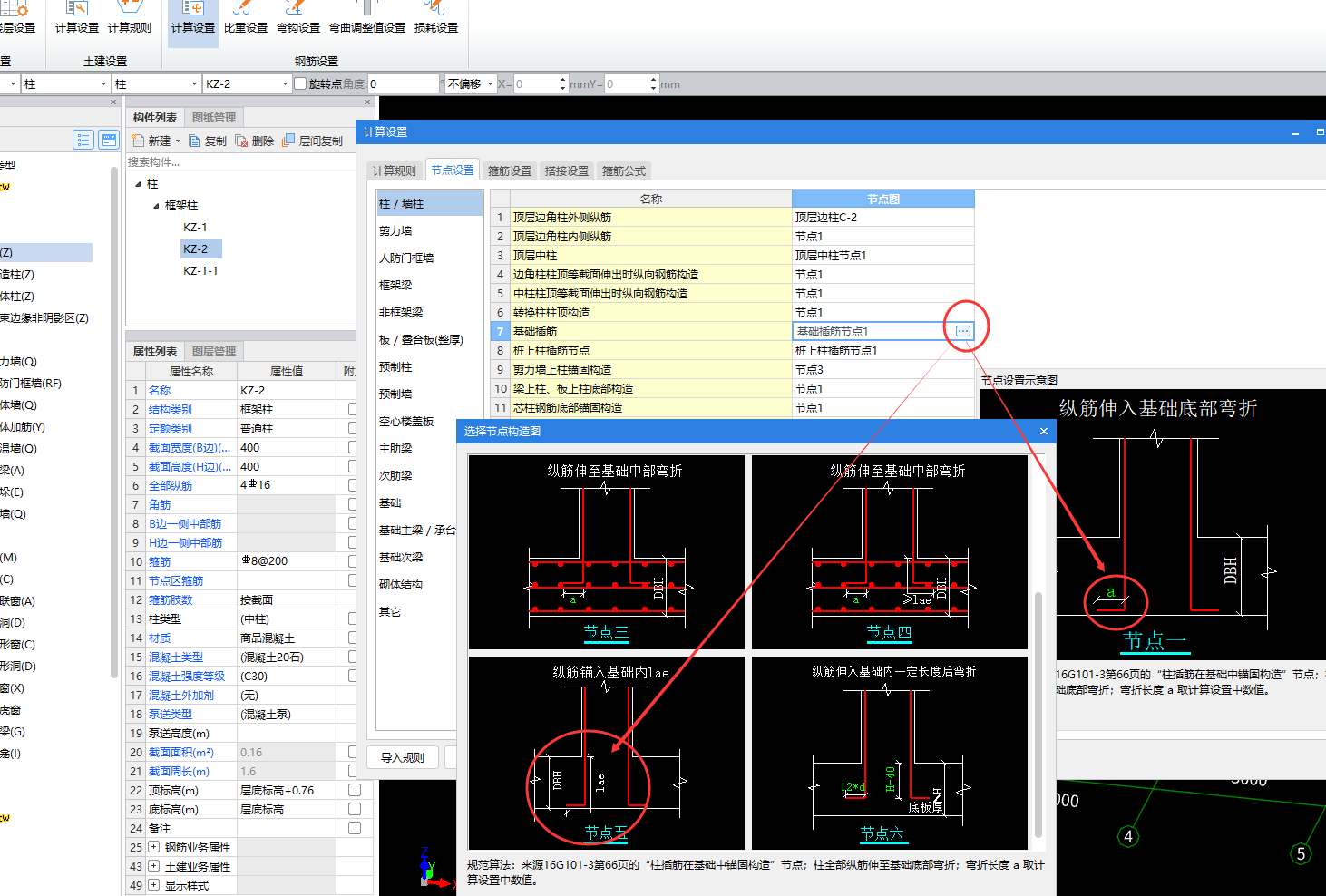Tick the 附加 checkbox for 截面面积
The width and height of the screenshot is (1326, 896).
[354, 752]
